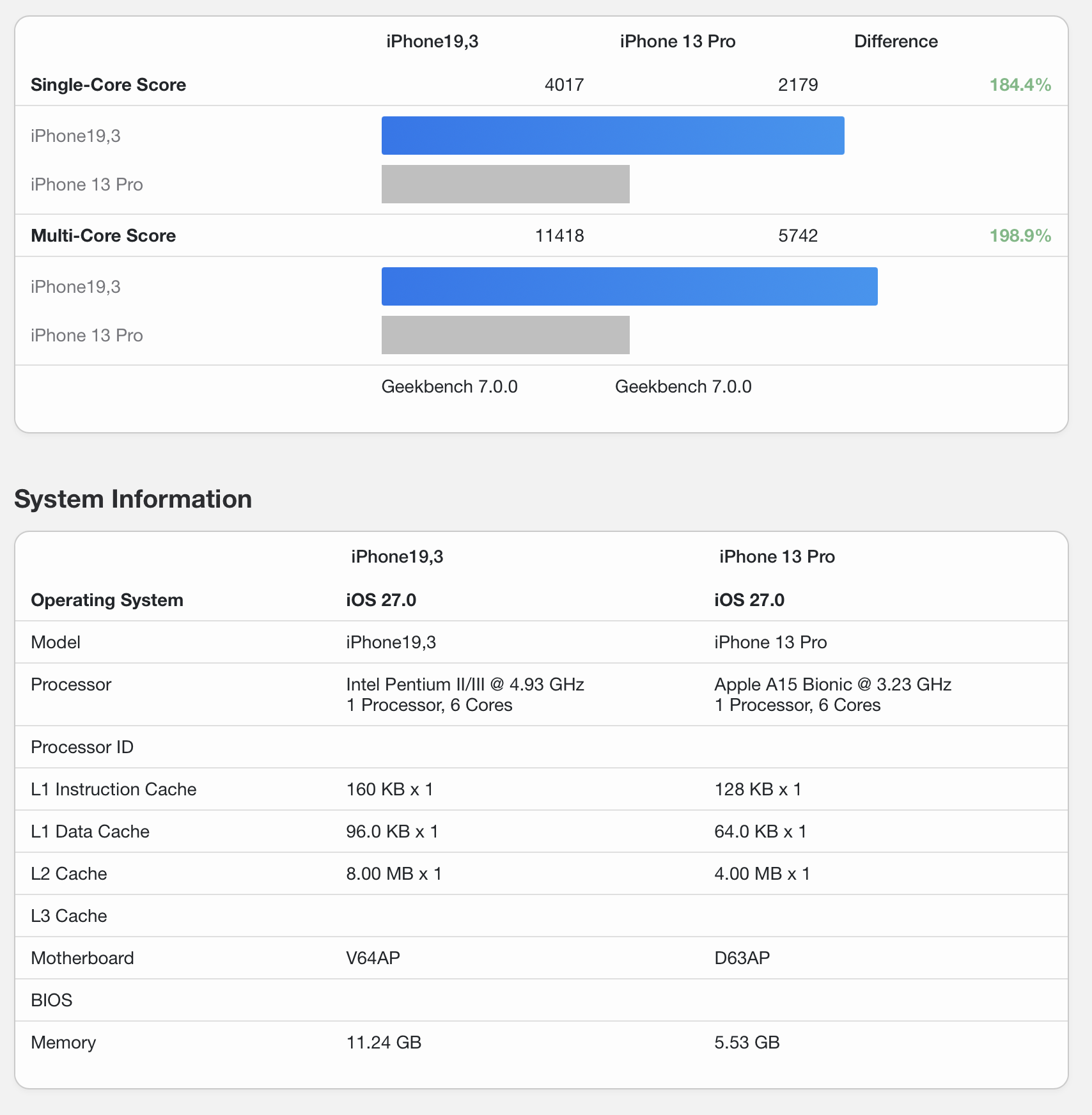This screenshot has width=1092, height=1115.
Task: Click the iPhone 13 Pro score column header
Action: [x=678, y=42]
